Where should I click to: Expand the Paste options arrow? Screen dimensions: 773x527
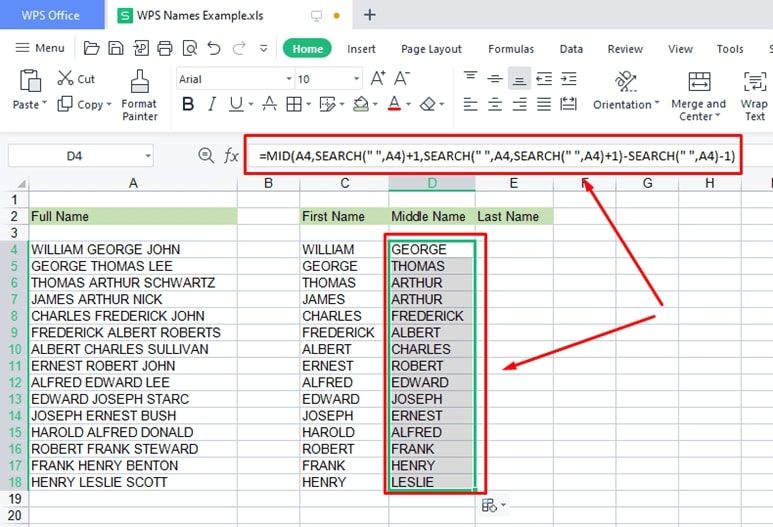(44, 104)
